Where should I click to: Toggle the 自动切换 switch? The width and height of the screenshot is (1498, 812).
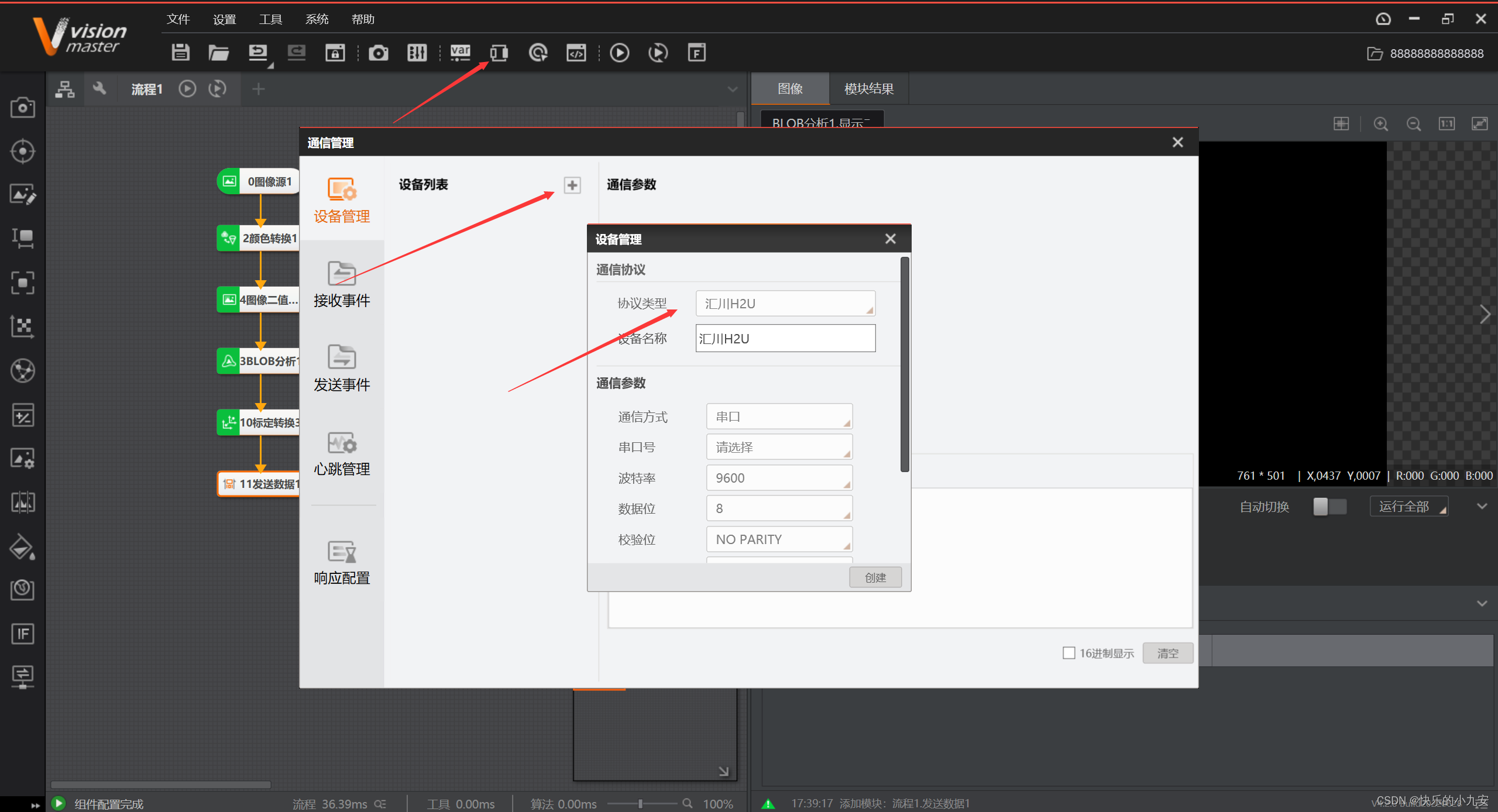1329,507
